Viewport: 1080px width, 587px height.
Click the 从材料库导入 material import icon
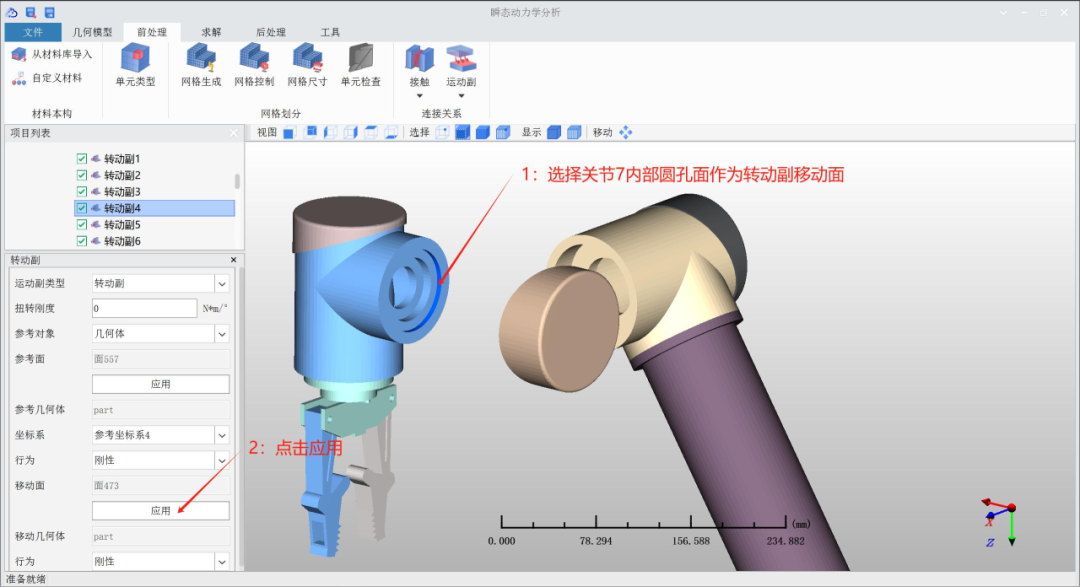[x=19, y=54]
